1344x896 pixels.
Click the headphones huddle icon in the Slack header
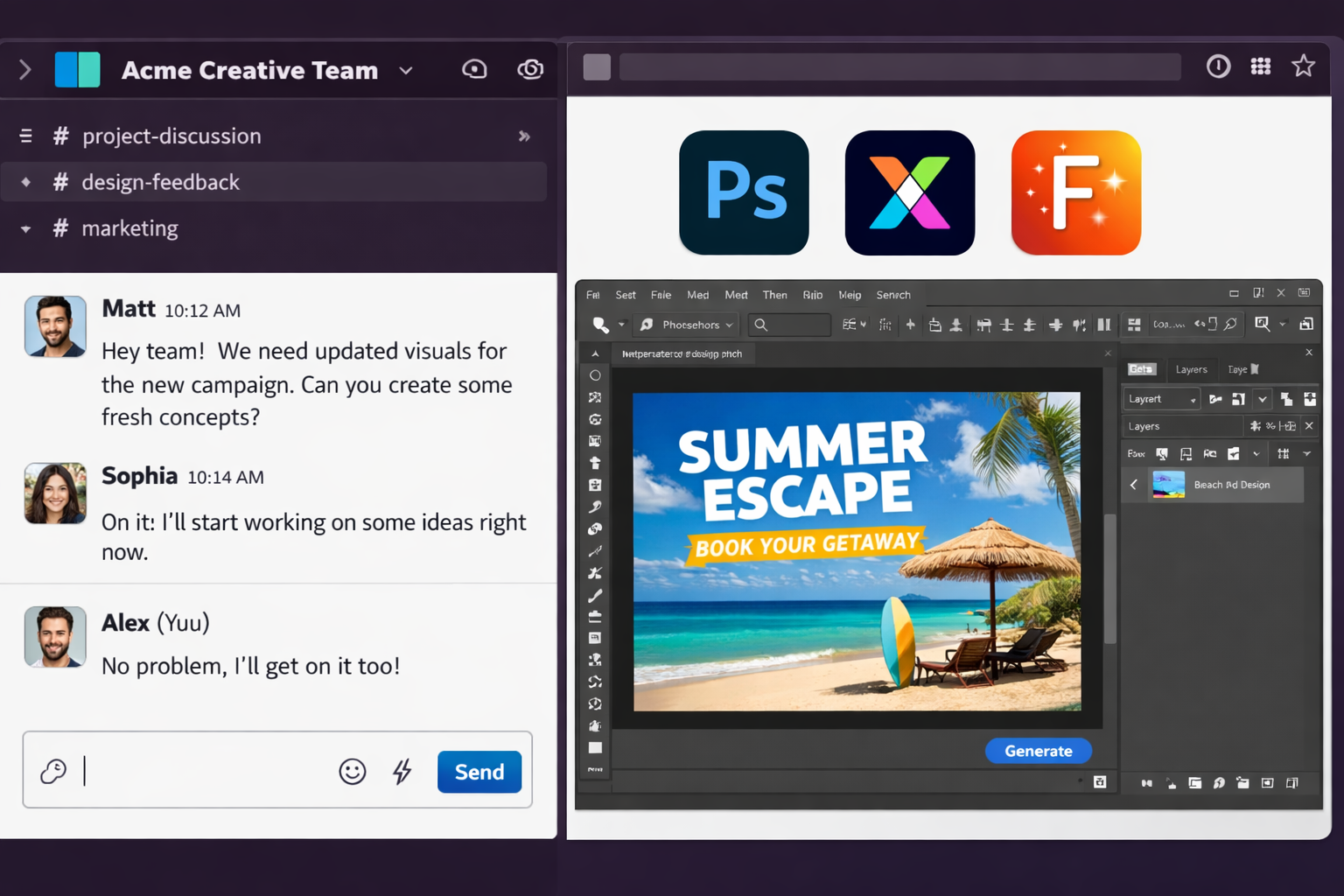tap(474, 69)
